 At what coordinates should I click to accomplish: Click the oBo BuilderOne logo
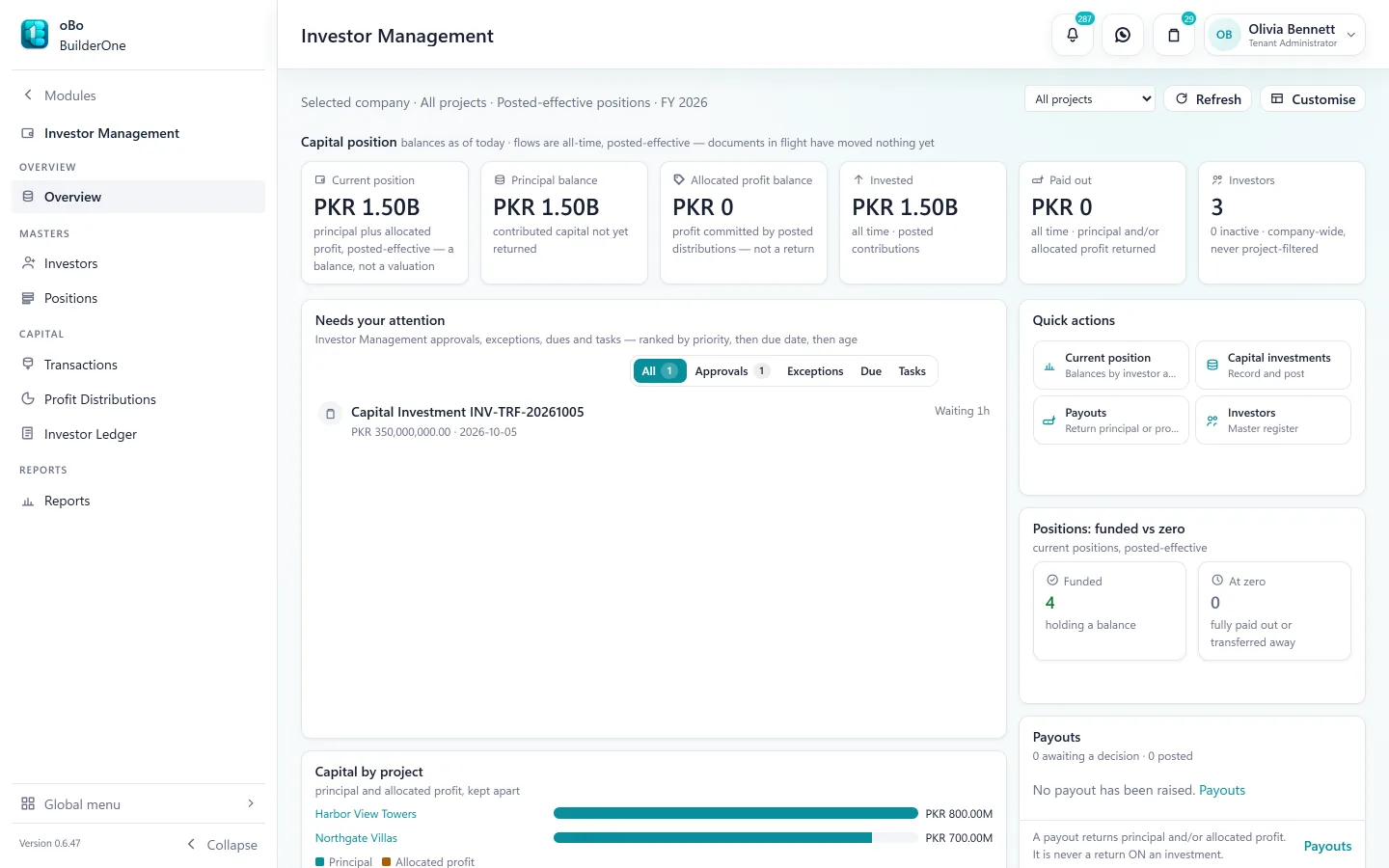pyautogui.click(x=35, y=35)
